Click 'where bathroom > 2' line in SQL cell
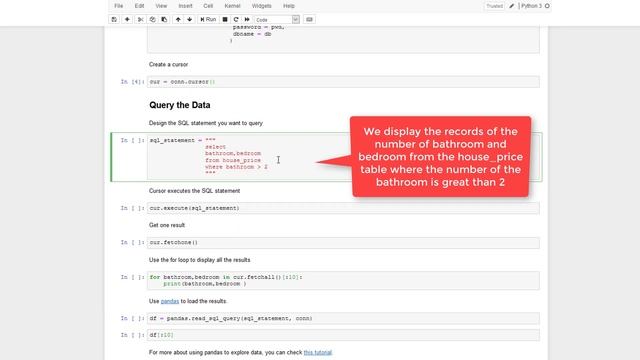 tap(236, 167)
